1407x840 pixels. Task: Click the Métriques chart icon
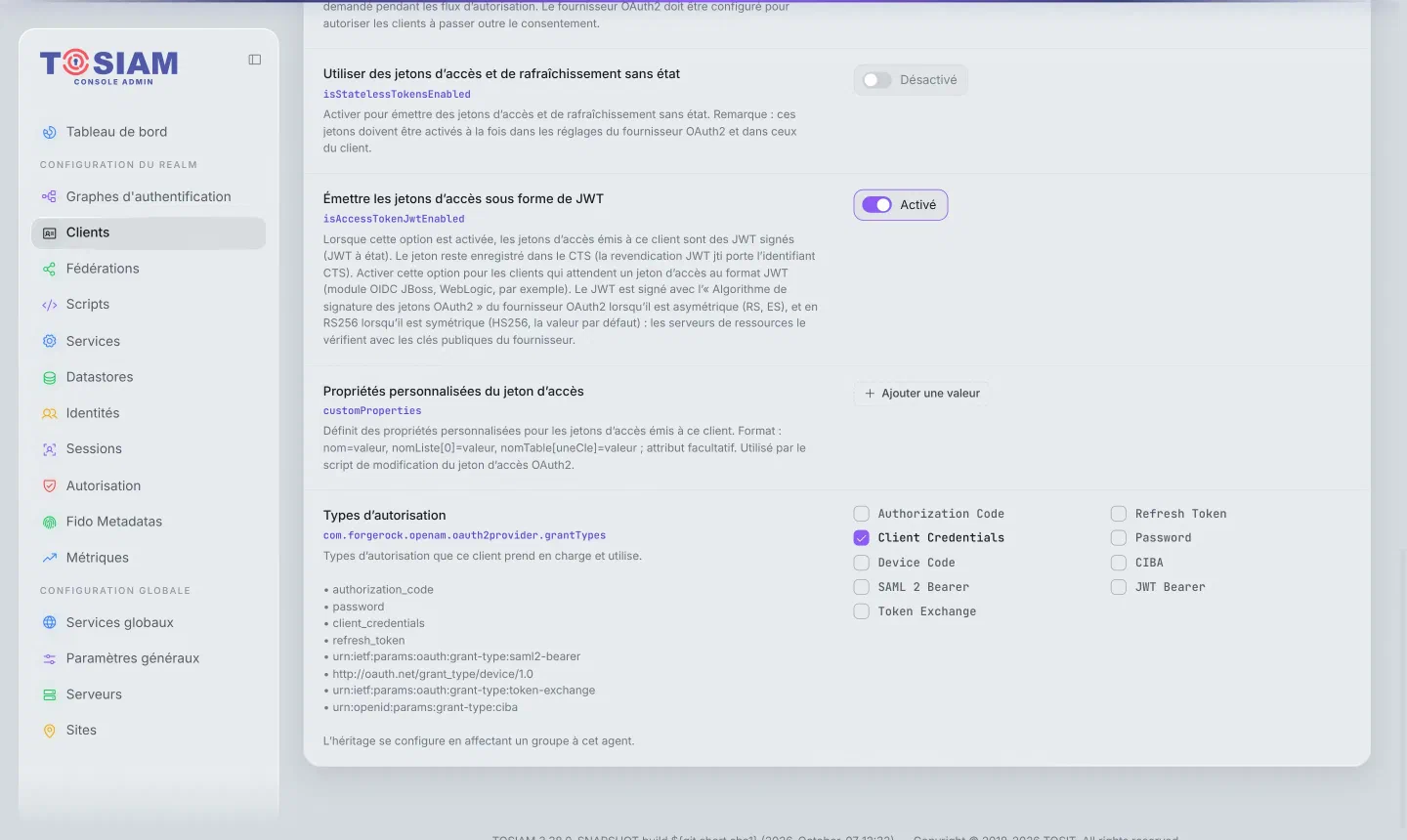[x=50, y=558]
